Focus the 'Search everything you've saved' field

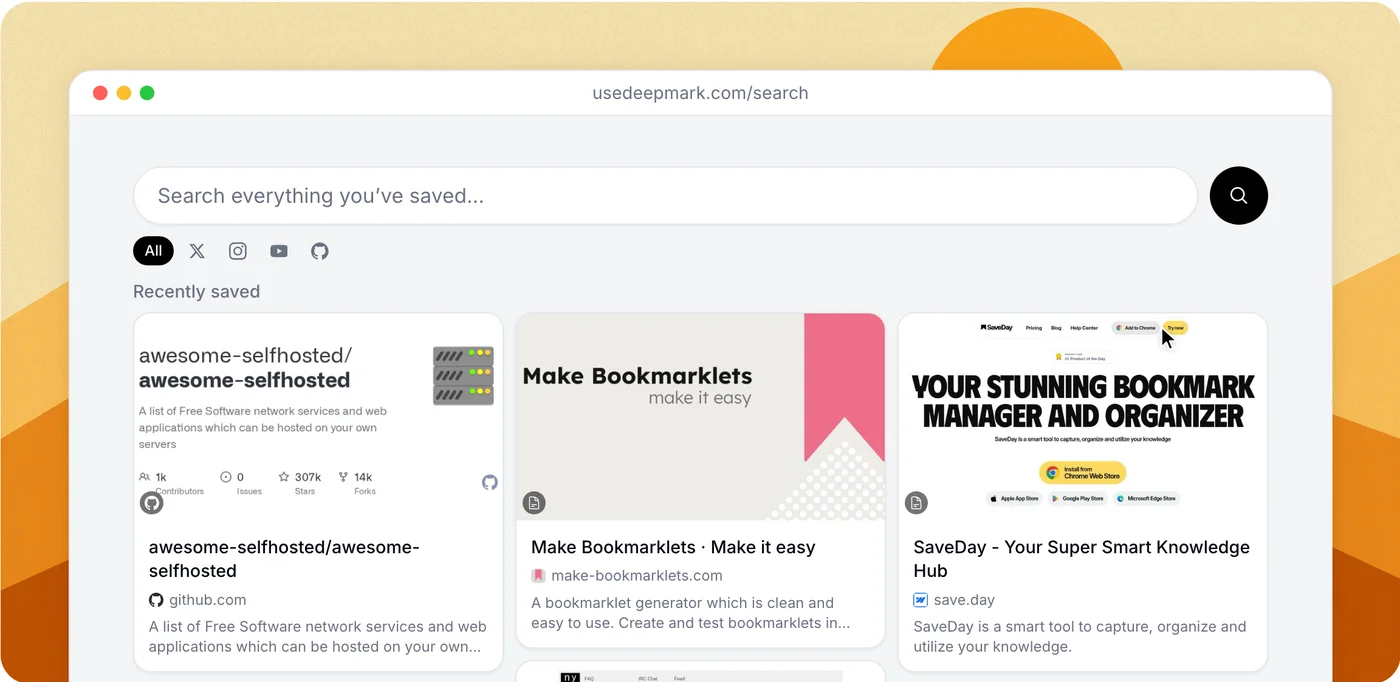665,195
